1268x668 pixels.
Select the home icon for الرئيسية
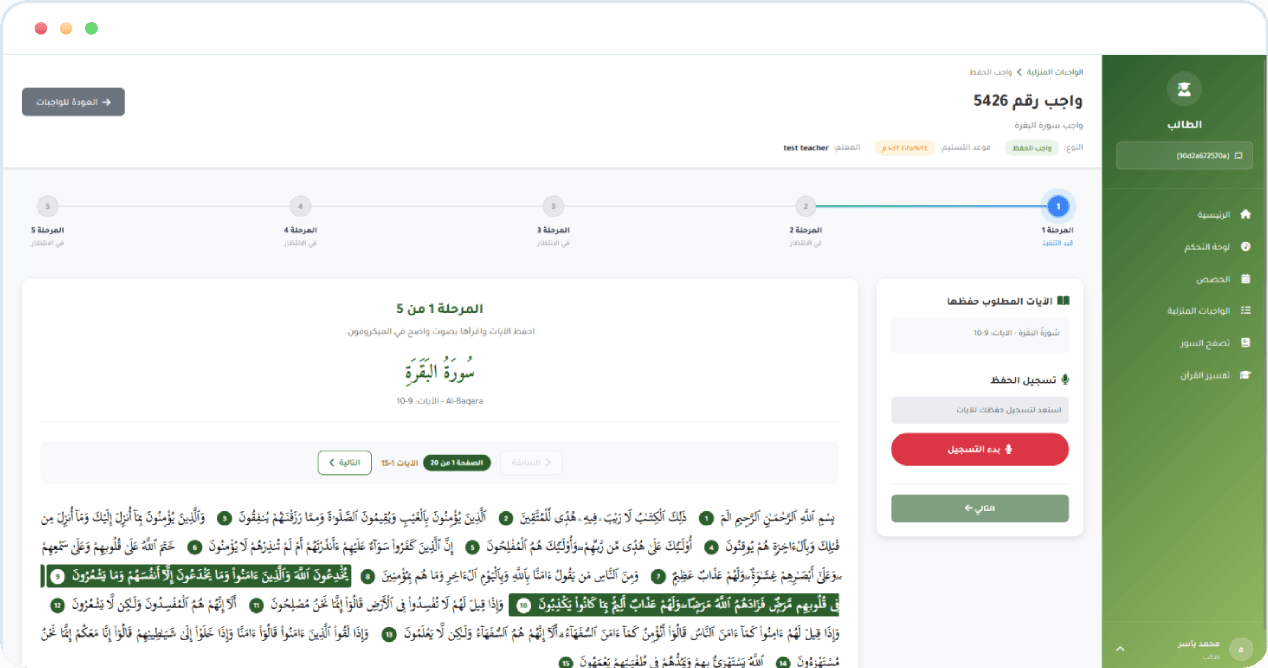click(x=1245, y=214)
